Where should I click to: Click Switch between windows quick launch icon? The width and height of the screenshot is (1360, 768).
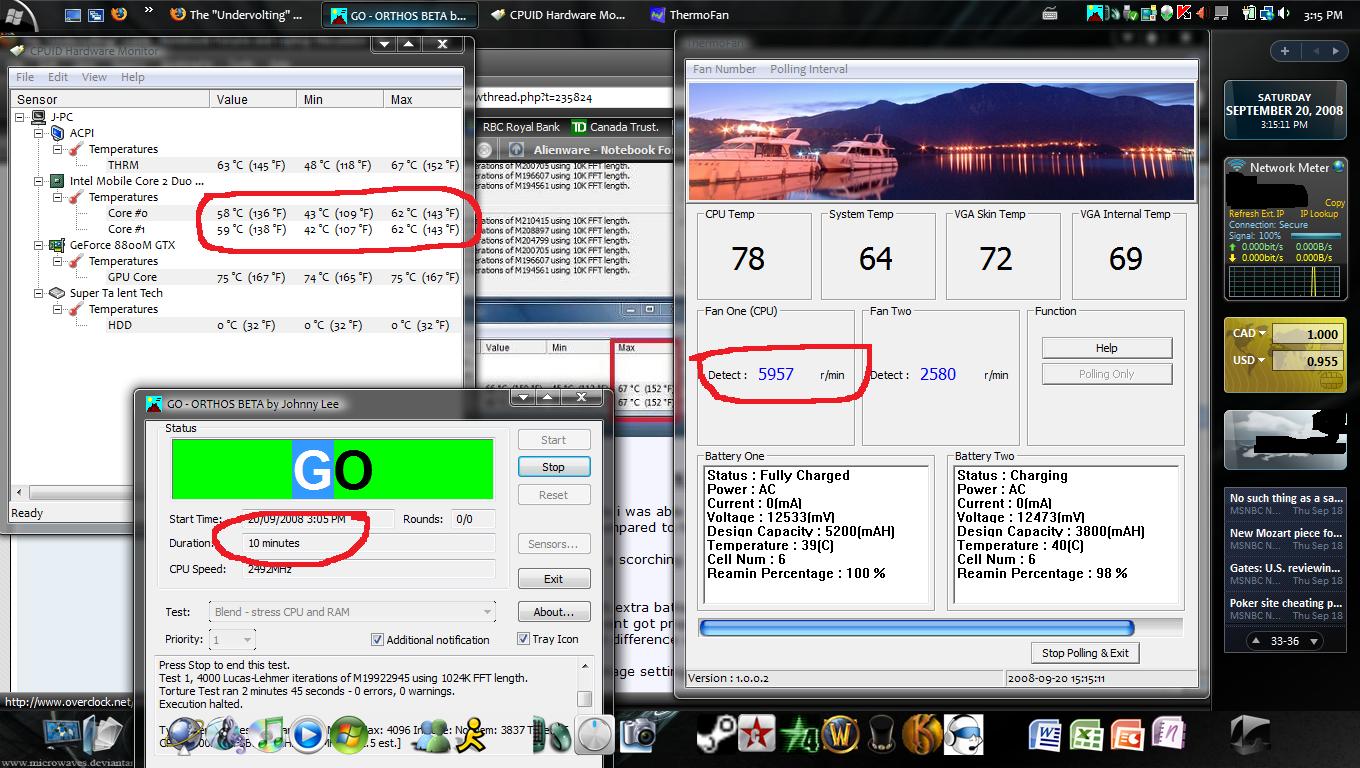click(96, 15)
